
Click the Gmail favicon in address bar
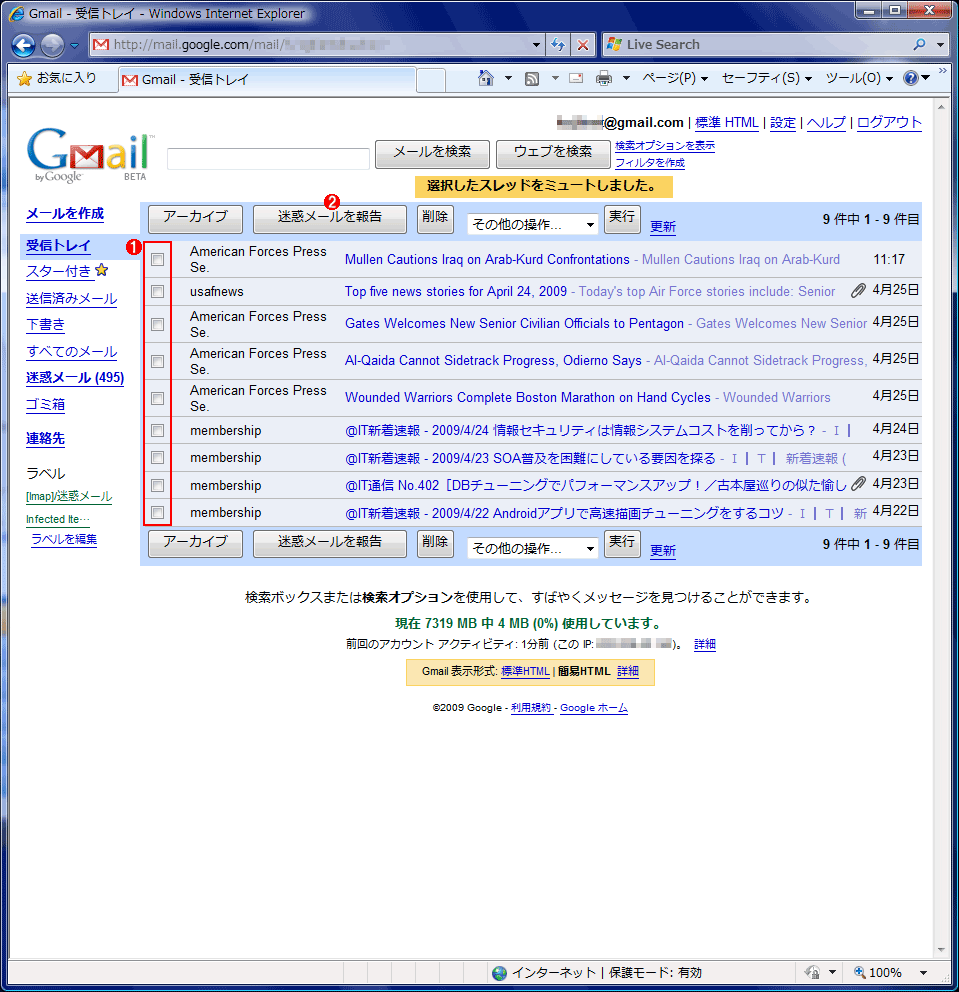click(101, 44)
